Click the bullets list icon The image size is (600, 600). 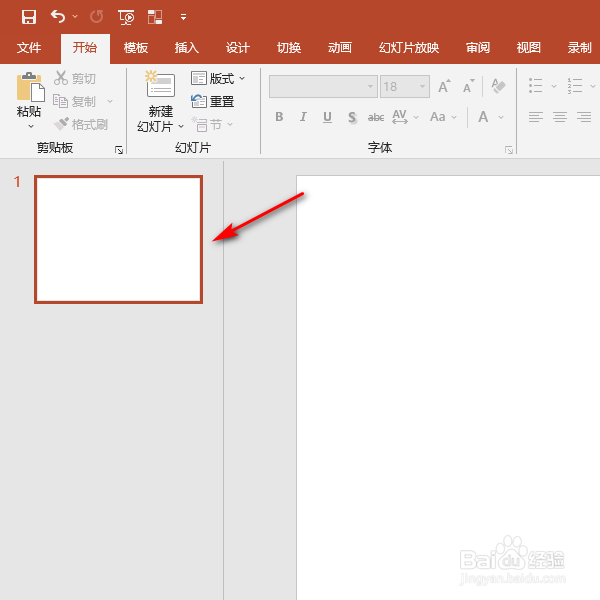pos(536,86)
